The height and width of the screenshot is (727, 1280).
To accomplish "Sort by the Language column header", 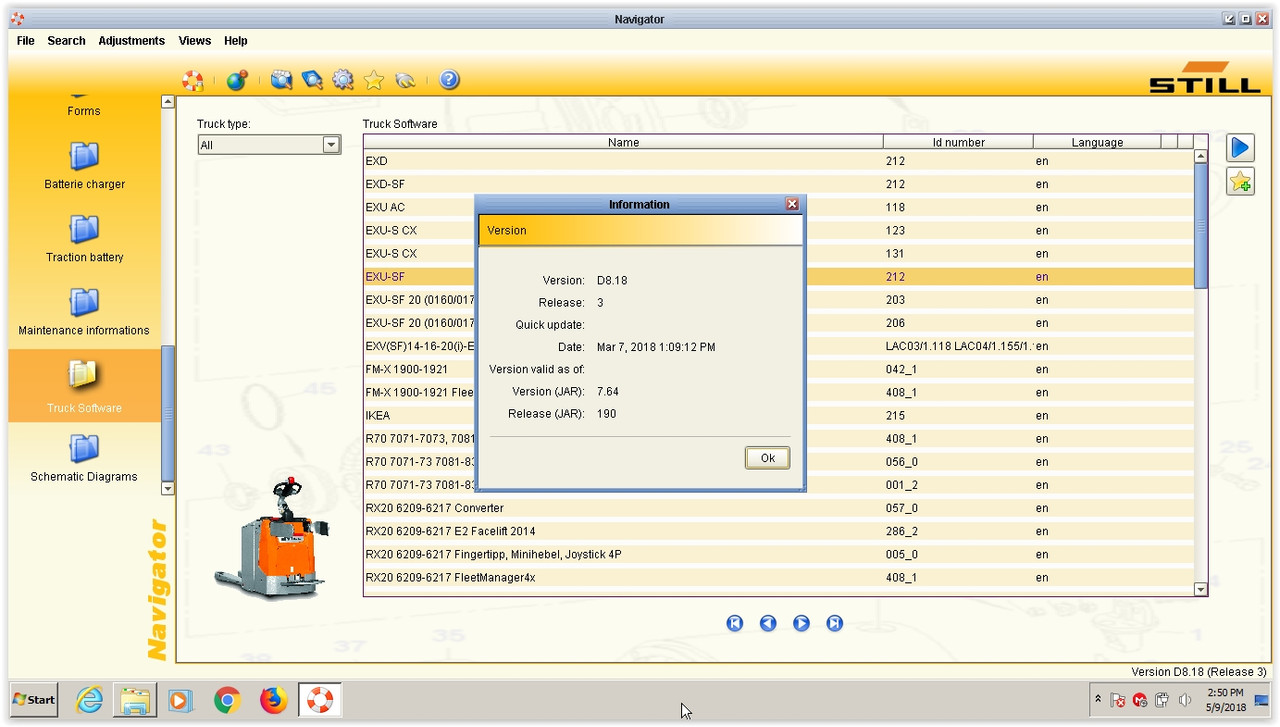I will click(1097, 142).
